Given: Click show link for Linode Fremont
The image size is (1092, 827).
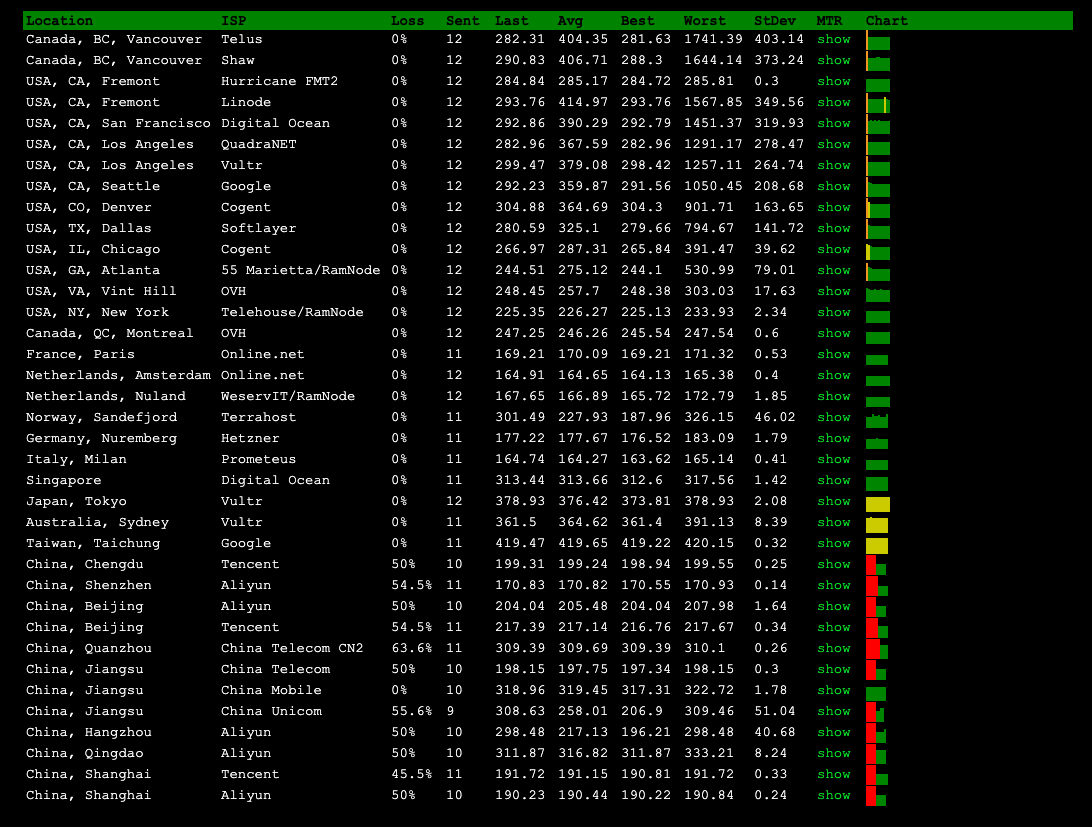Looking at the screenshot, I should click(834, 102).
